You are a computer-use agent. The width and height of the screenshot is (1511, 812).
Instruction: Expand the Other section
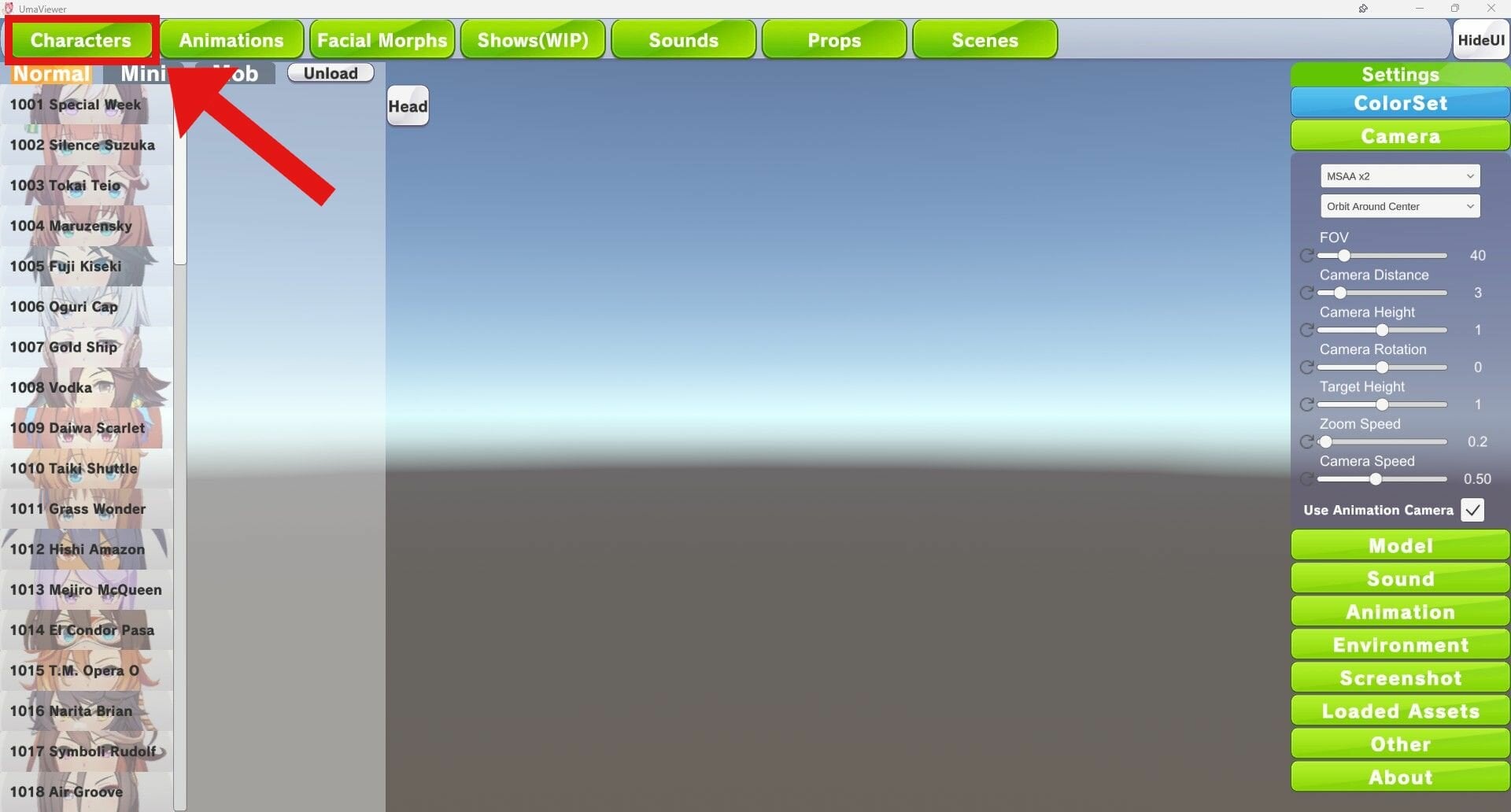click(x=1400, y=744)
